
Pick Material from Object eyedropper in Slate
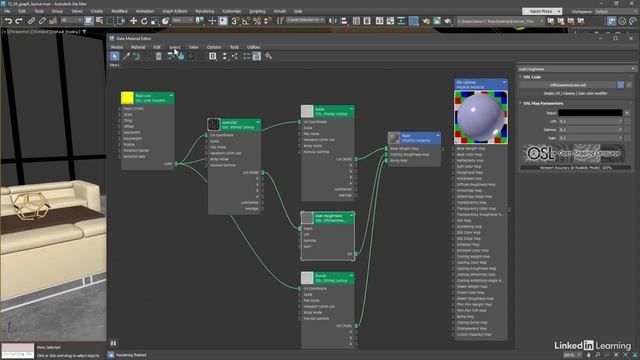127,56
